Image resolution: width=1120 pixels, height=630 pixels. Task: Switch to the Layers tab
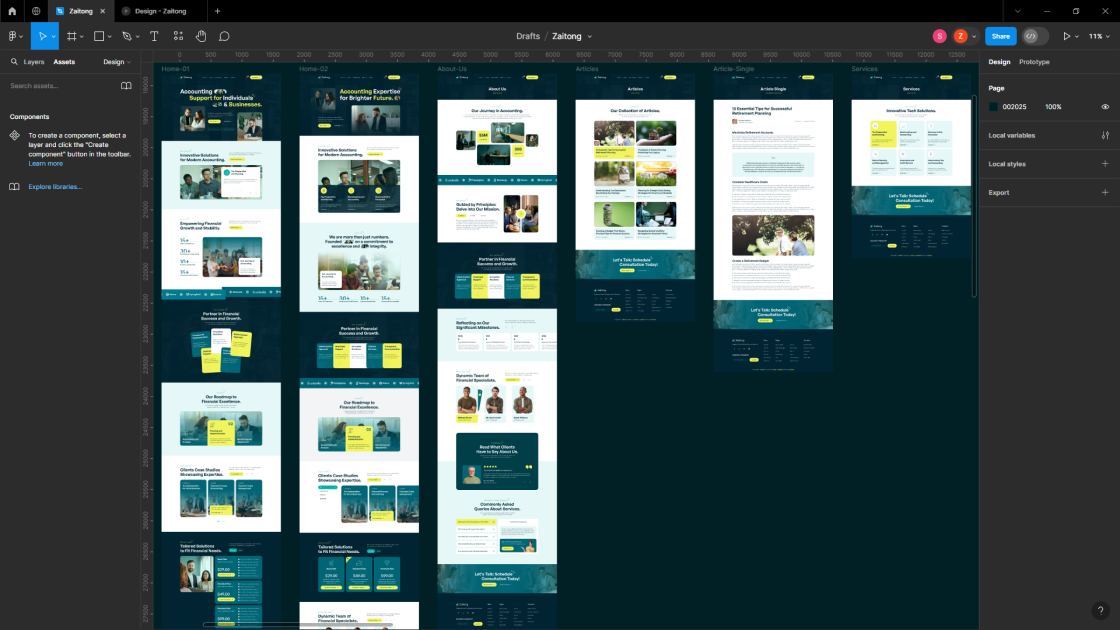(x=34, y=62)
